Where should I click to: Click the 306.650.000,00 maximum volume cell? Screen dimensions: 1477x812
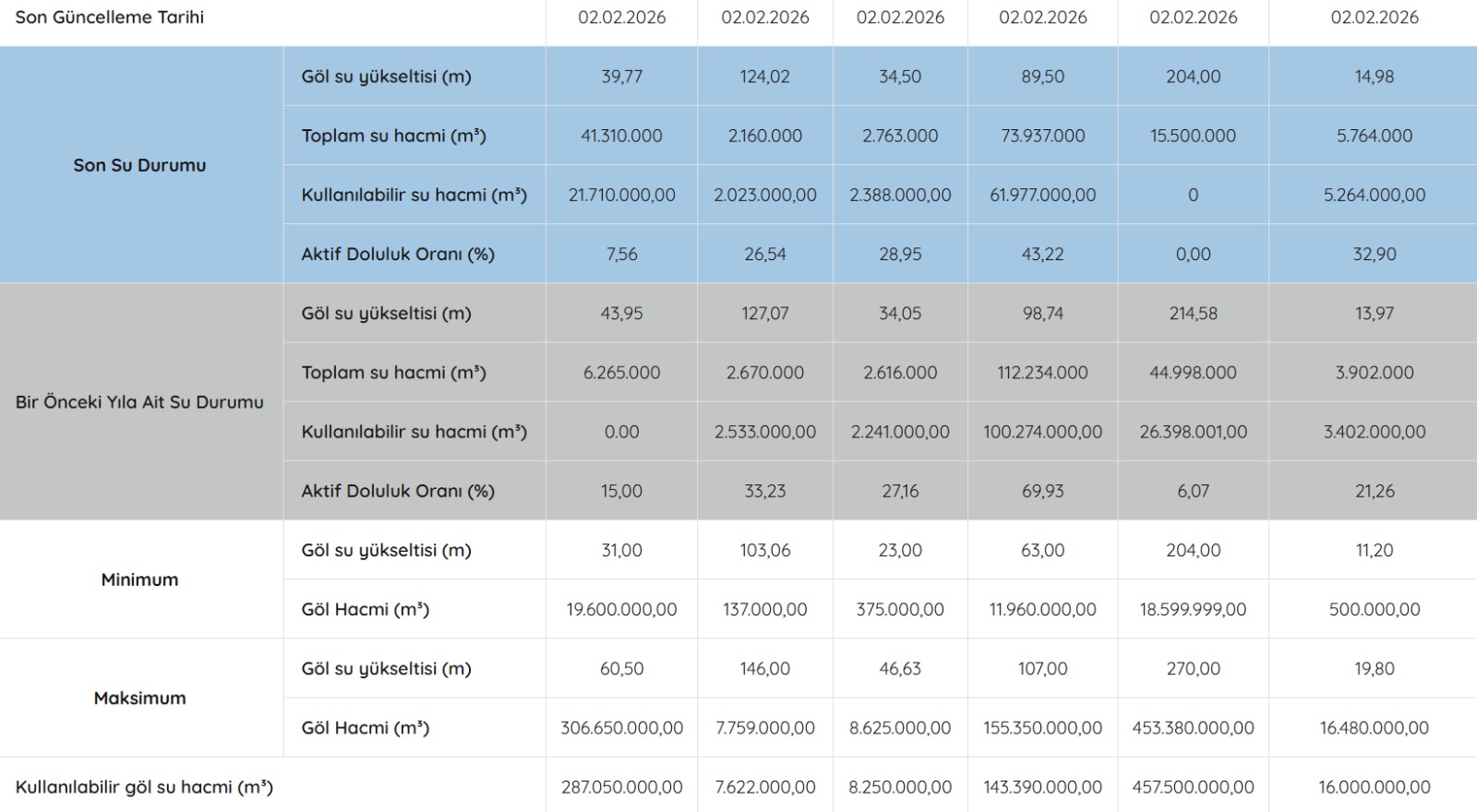[621, 728]
